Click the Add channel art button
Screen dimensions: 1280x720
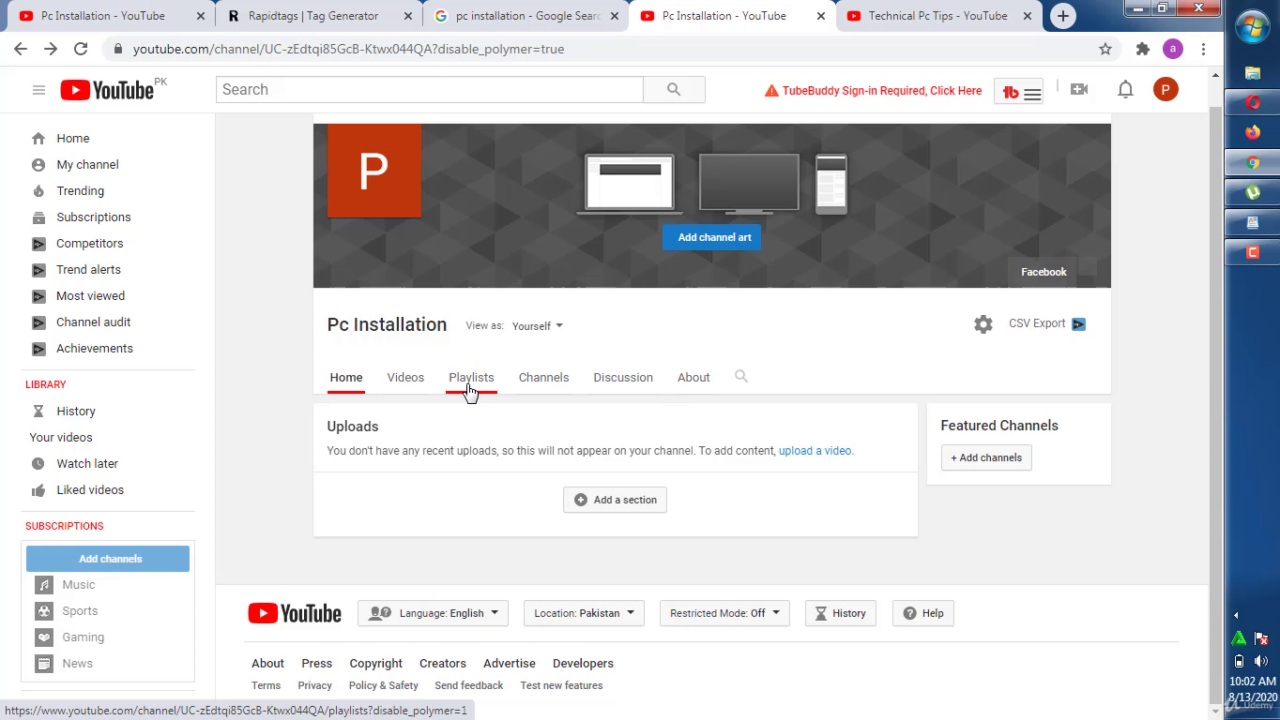click(714, 237)
